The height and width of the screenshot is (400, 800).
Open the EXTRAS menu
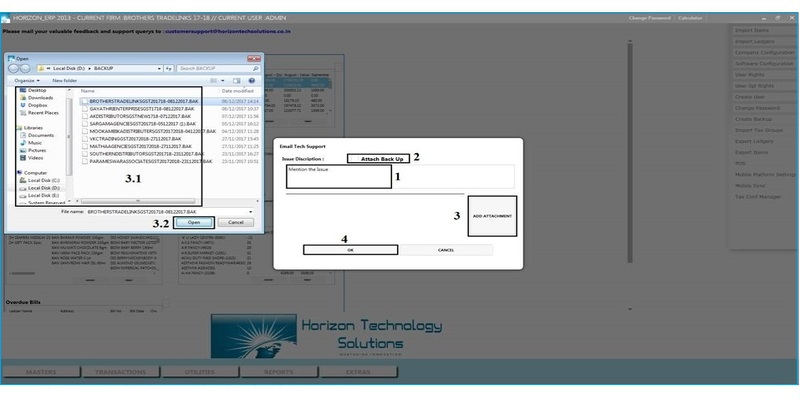(x=358, y=372)
